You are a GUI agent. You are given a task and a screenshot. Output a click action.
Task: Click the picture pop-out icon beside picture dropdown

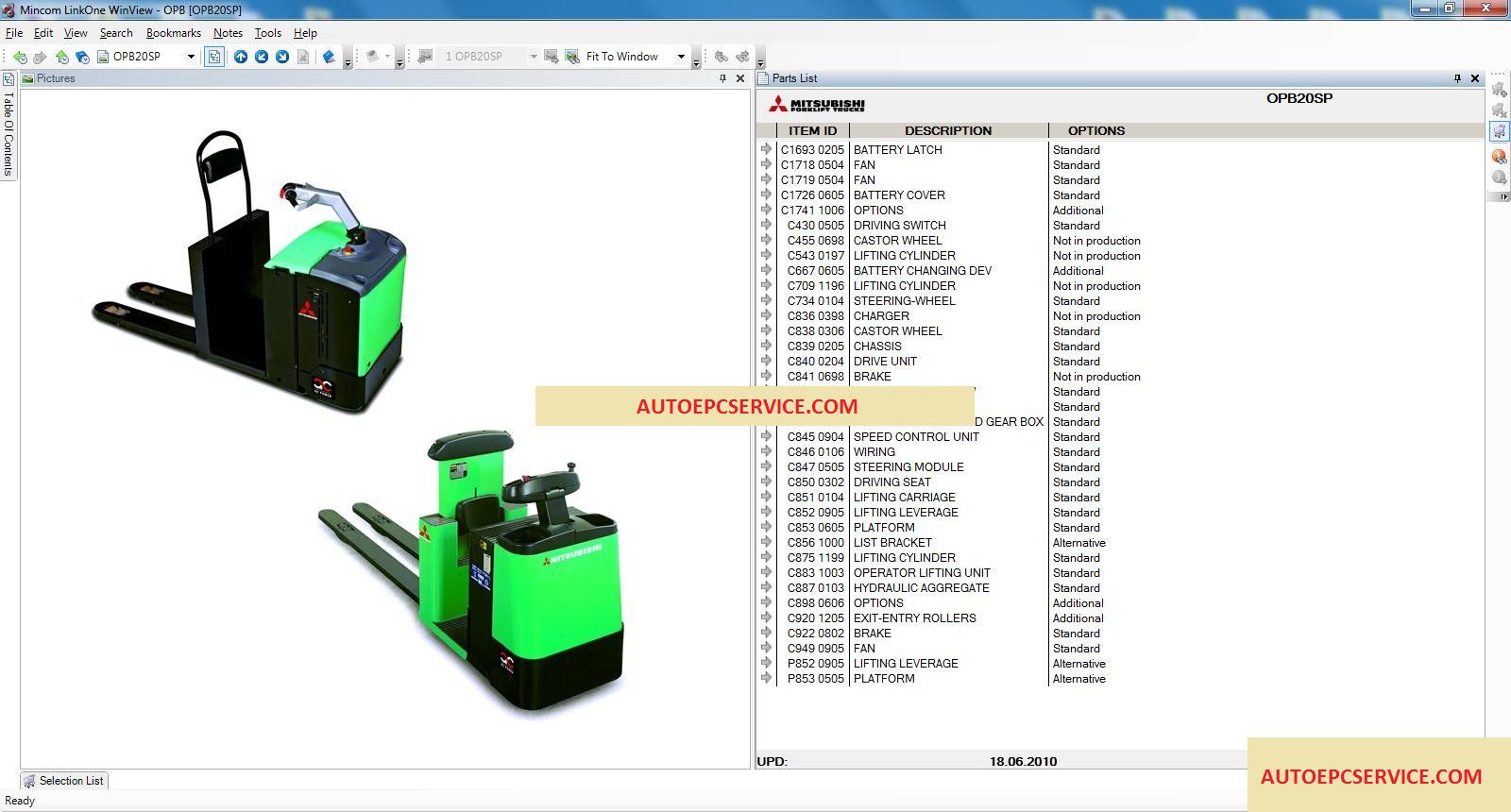[552, 57]
